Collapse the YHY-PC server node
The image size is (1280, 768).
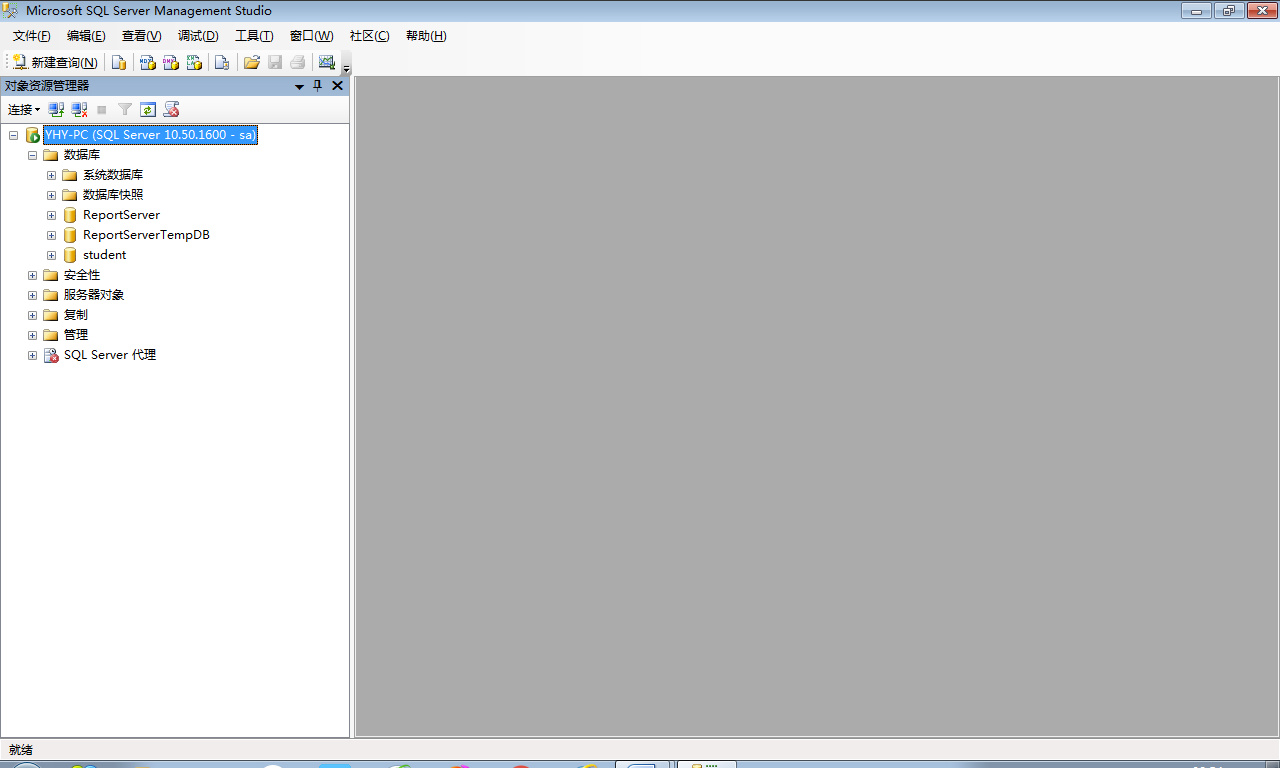tap(13, 135)
